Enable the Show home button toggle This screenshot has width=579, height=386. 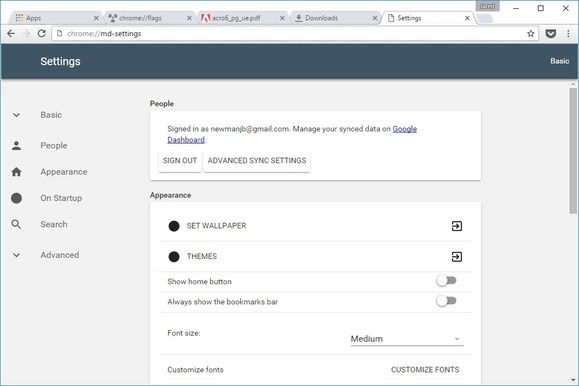[x=446, y=281]
